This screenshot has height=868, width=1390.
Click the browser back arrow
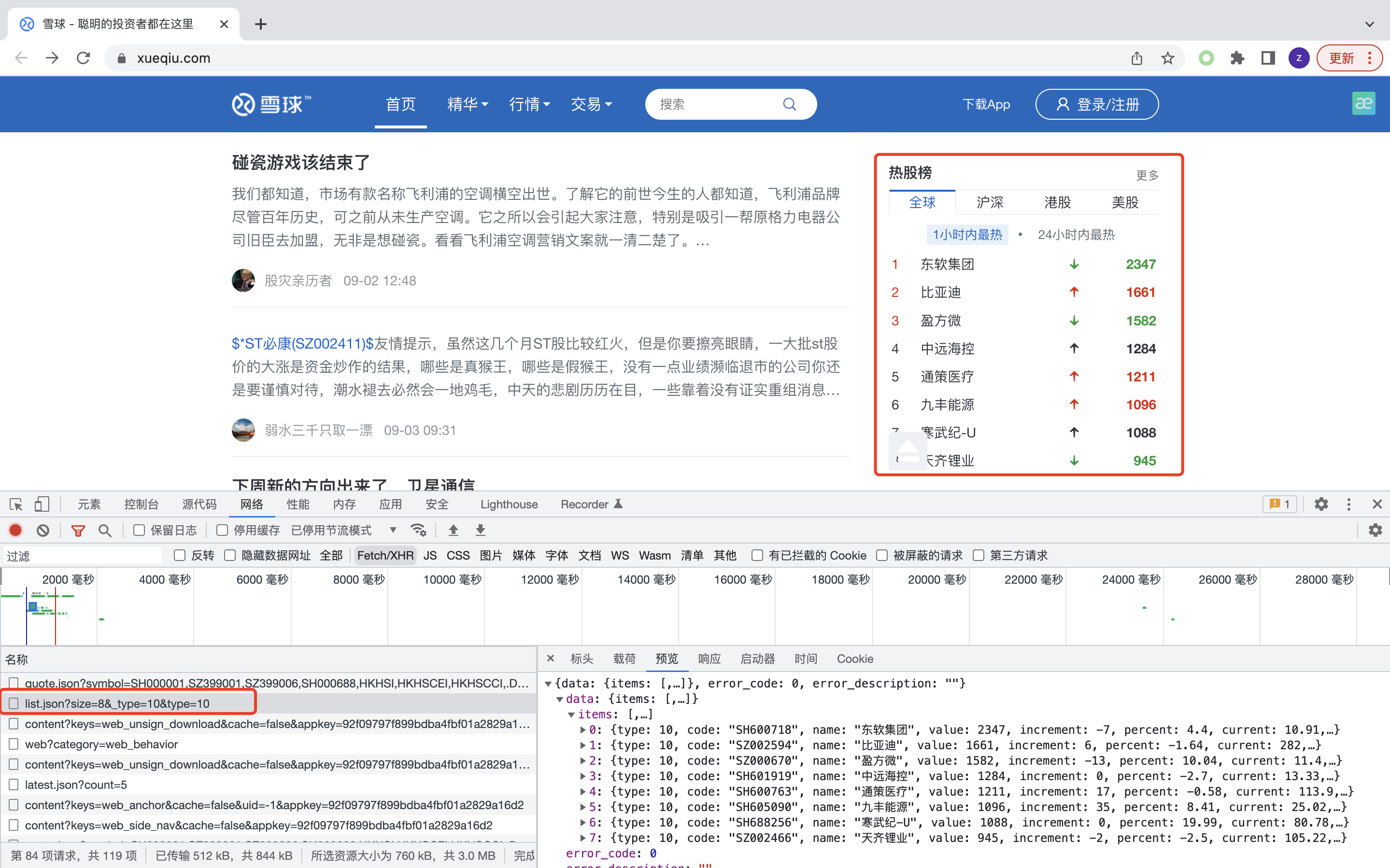point(21,58)
